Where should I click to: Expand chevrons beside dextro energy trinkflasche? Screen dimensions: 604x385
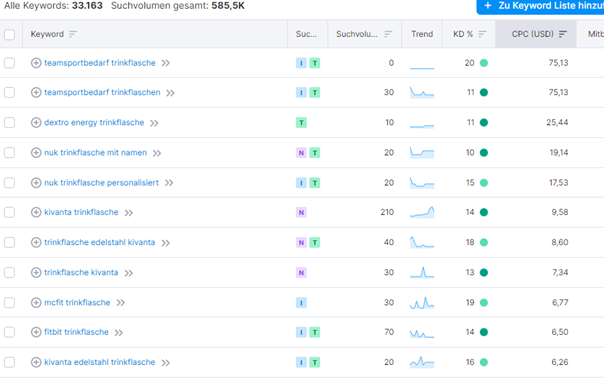click(x=154, y=123)
